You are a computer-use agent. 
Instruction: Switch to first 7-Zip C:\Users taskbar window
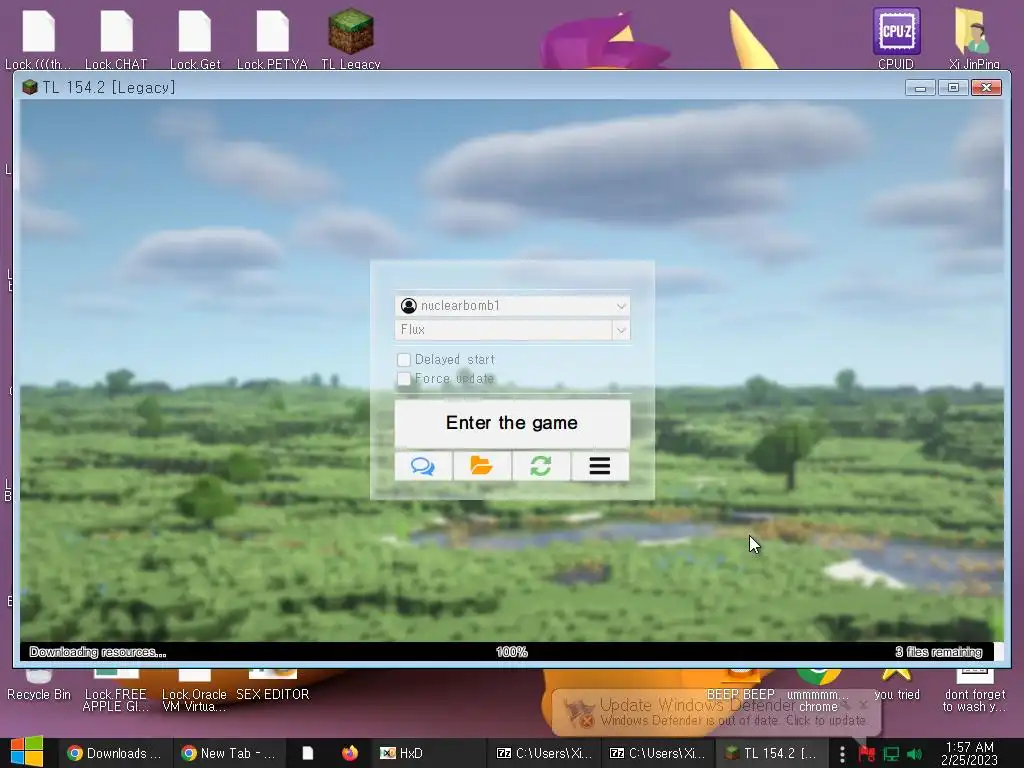point(543,753)
